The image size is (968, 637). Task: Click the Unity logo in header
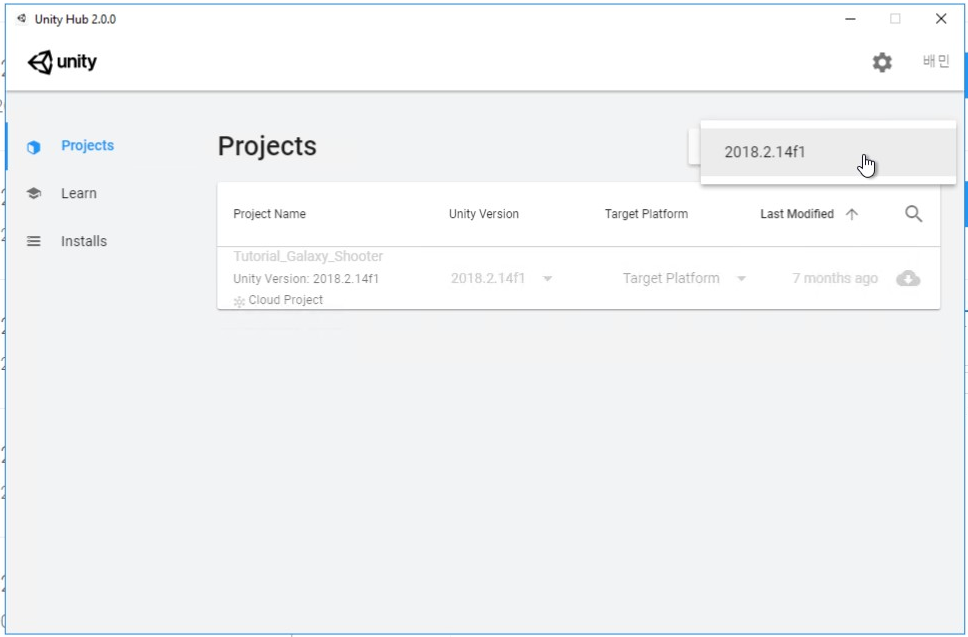click(x=62, y=62)
